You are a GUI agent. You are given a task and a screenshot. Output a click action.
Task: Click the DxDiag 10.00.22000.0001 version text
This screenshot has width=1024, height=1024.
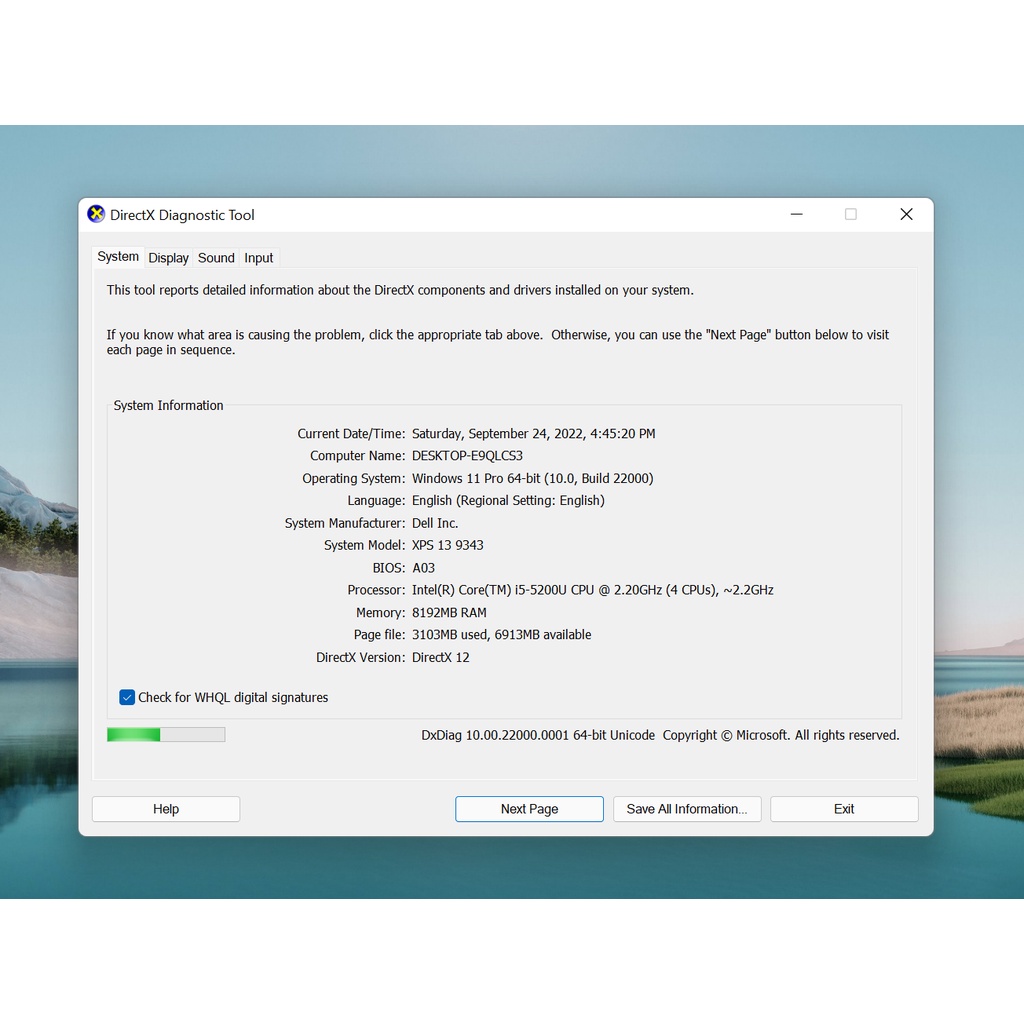tap(538, 735)
